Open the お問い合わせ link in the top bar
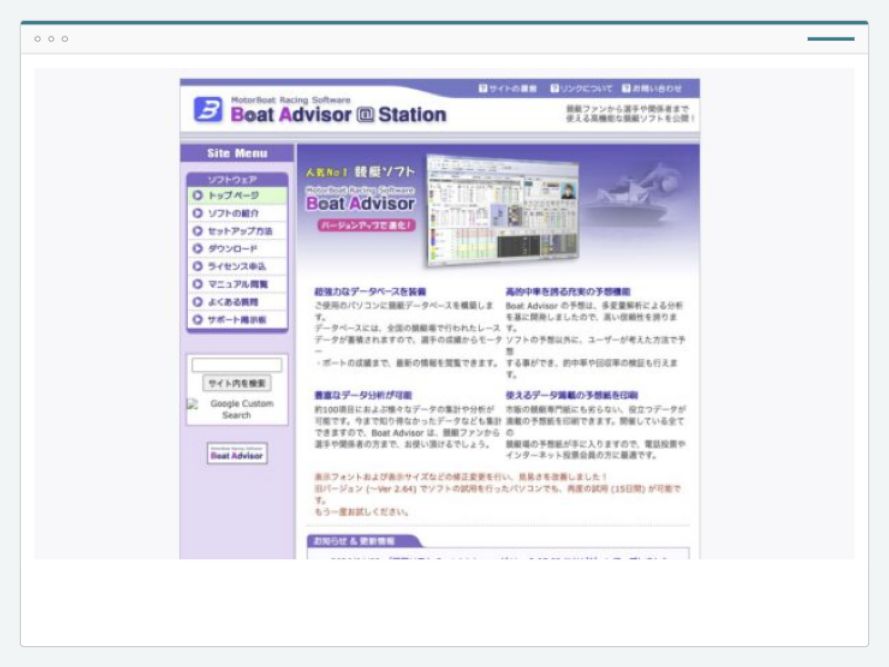The width and height of the screenshot is (889, 667). (x=651, y=88)
